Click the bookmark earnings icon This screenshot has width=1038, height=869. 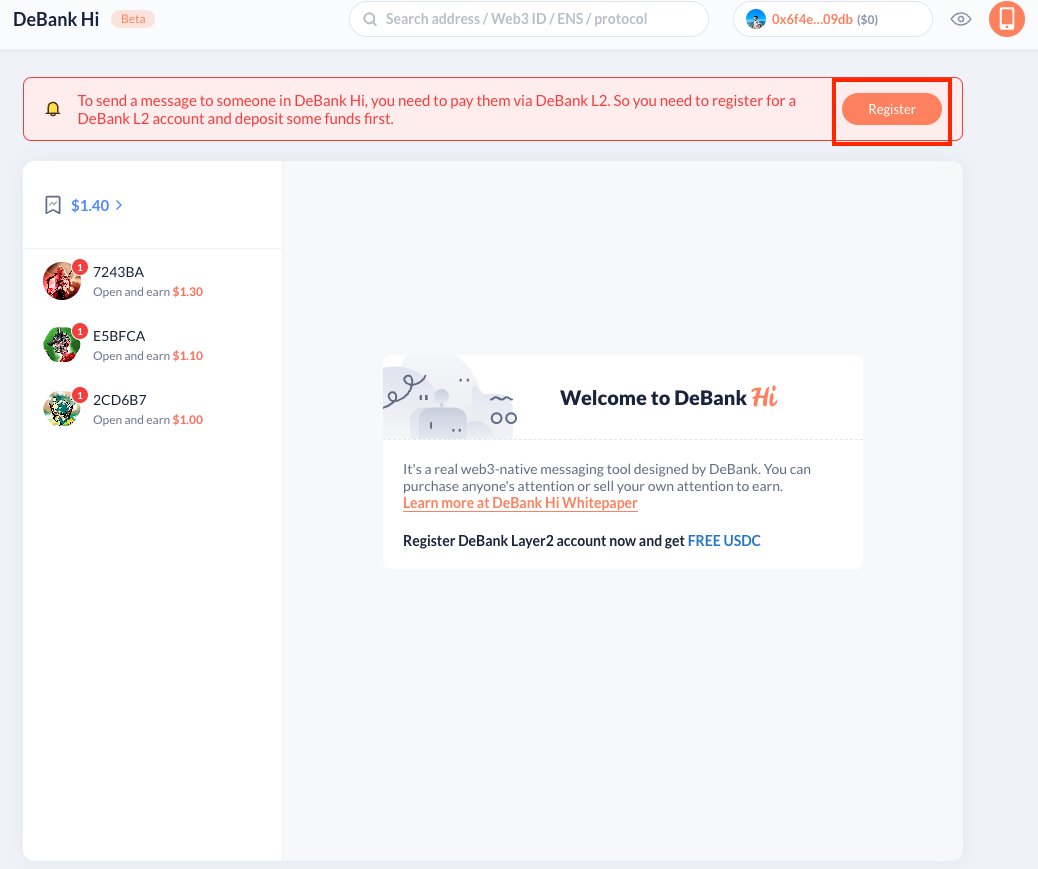53,205
